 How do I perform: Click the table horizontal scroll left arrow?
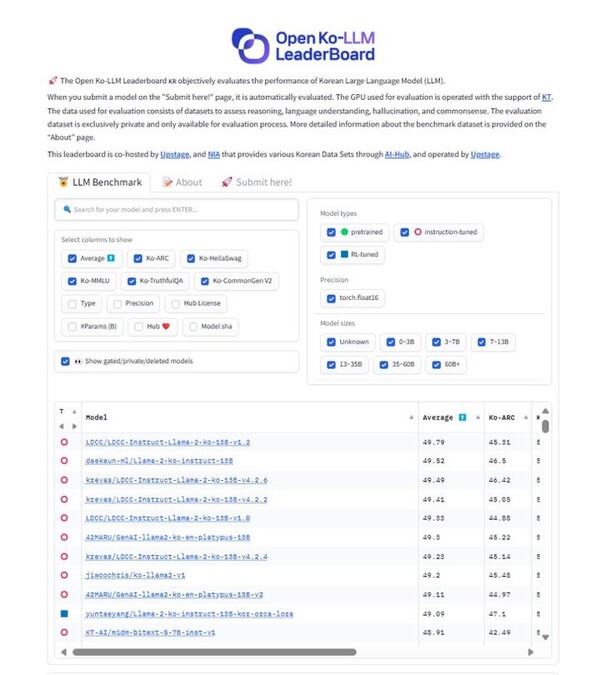64,652
